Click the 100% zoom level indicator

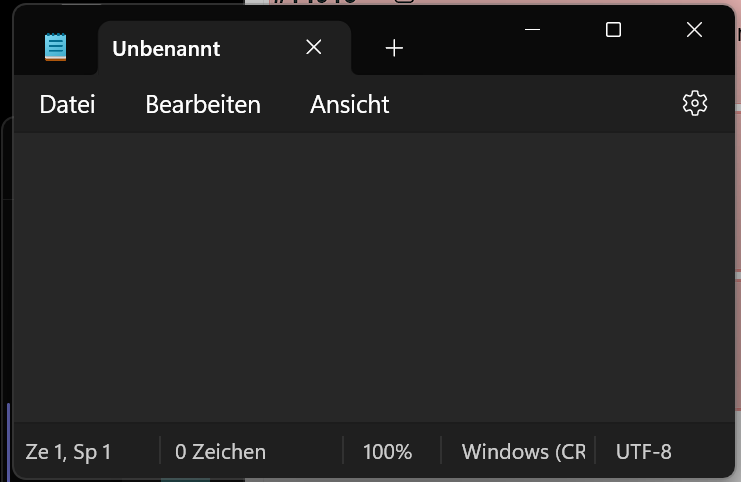click(387, 452)
